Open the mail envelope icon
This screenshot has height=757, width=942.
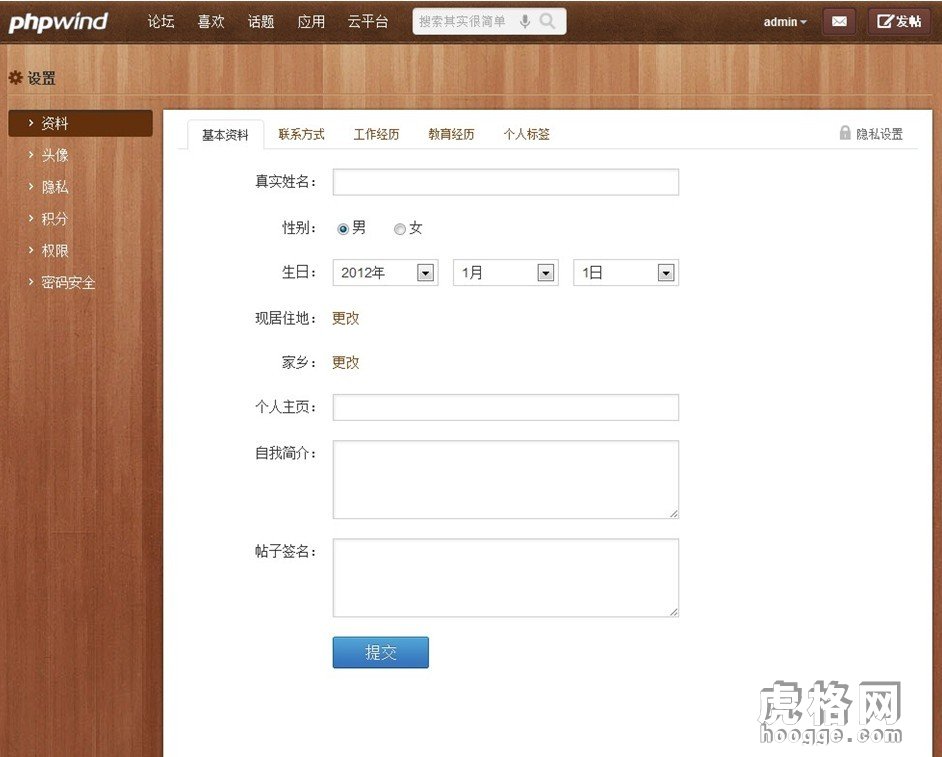click(839, 20)
